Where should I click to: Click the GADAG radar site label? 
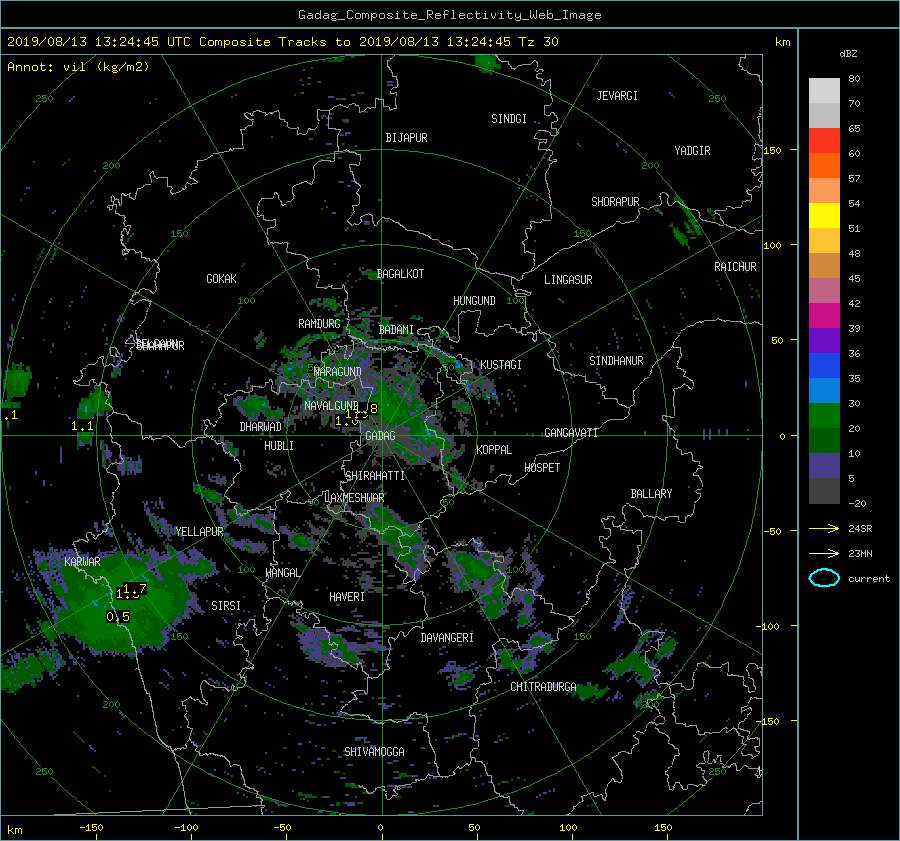click(380, 436)
